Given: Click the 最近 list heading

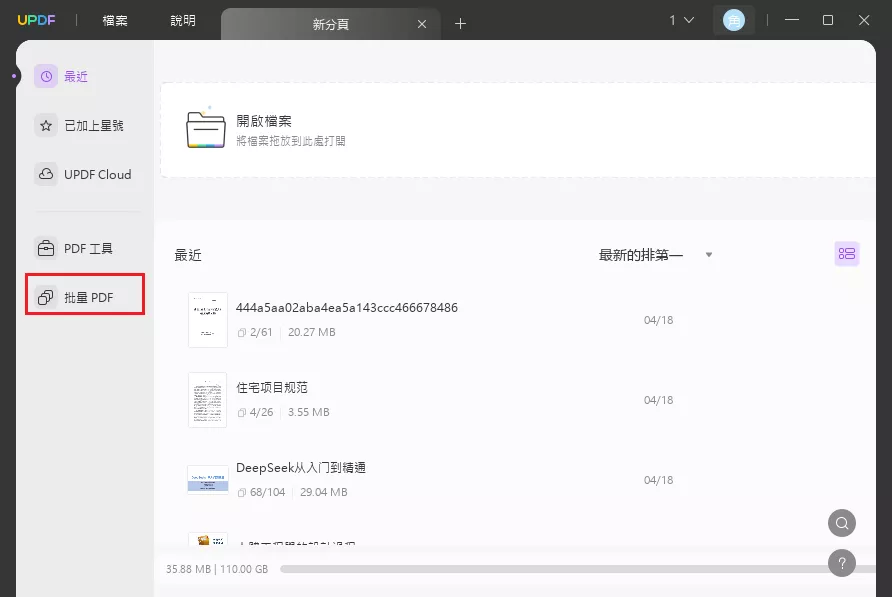Looking at the screenshot, I should [x=188, y=255].
